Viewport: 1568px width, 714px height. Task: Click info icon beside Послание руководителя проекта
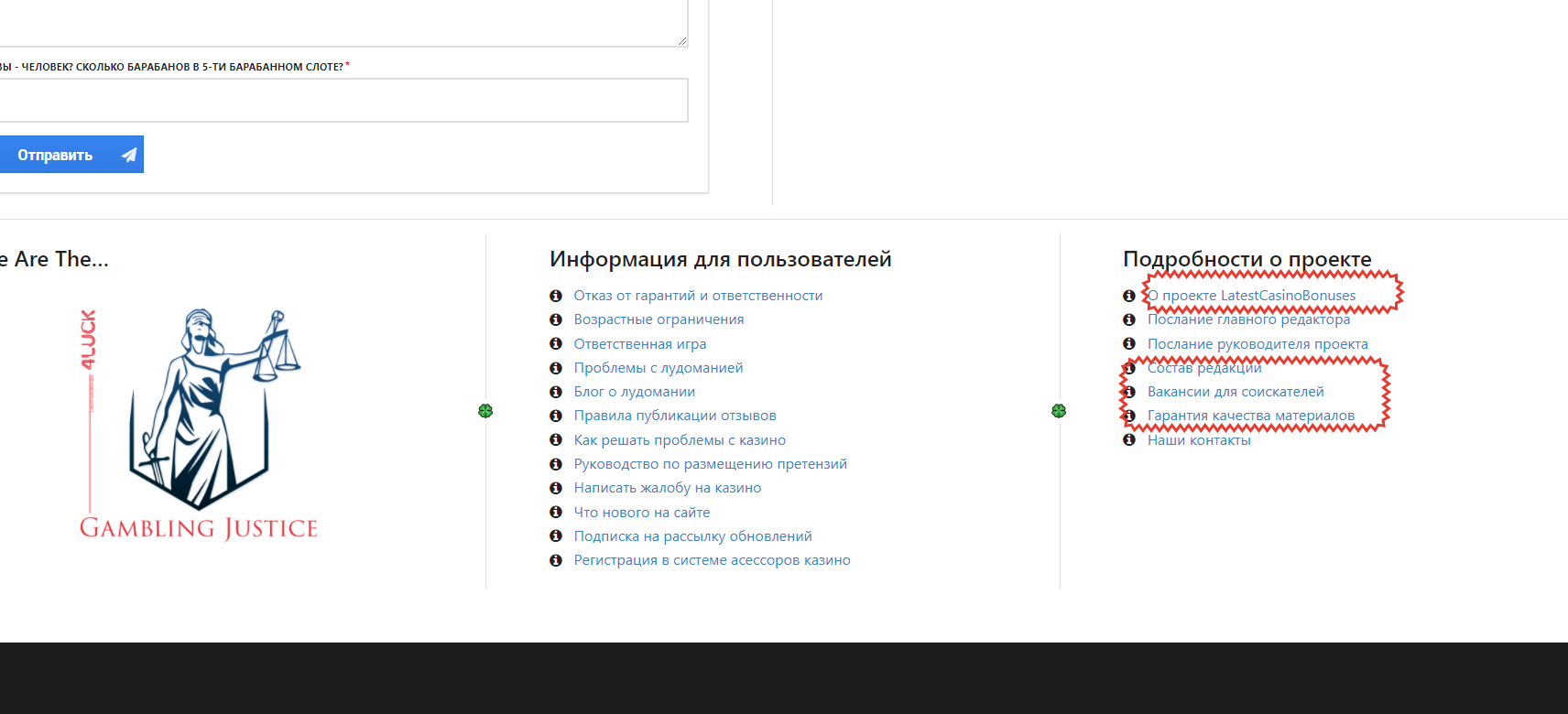[x=1129, y=344]
